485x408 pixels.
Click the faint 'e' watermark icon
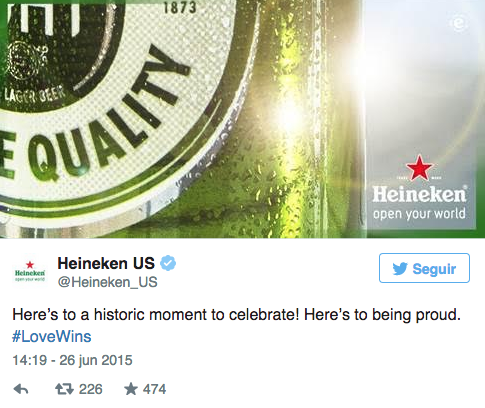tap(459, 23)
